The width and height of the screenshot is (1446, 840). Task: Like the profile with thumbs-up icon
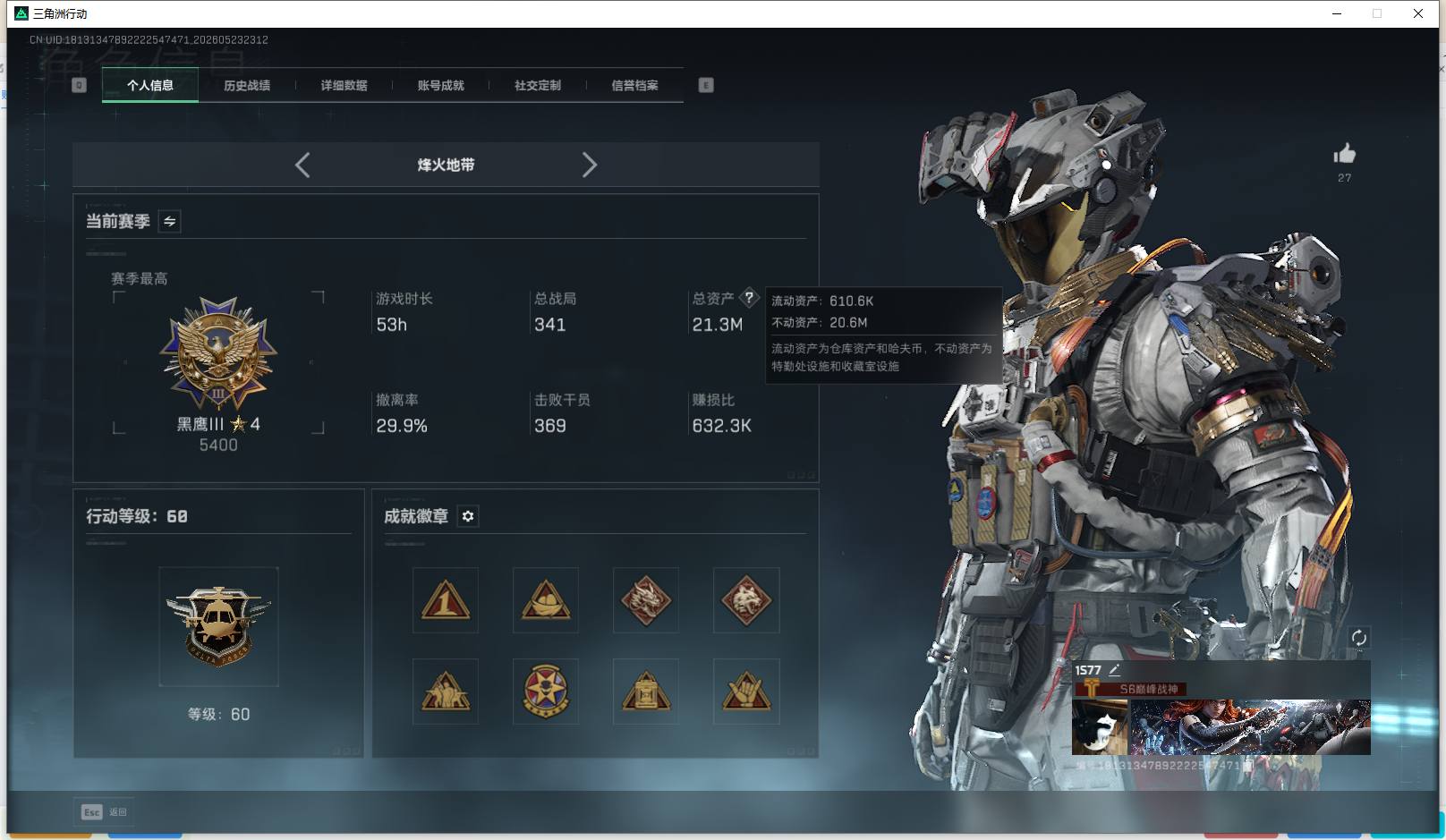[x=1344, y=154]
